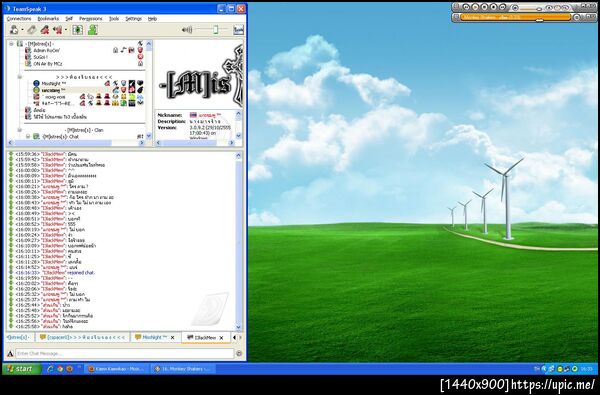Click channel tree scrollbar up arrow

tap(149, 44)
